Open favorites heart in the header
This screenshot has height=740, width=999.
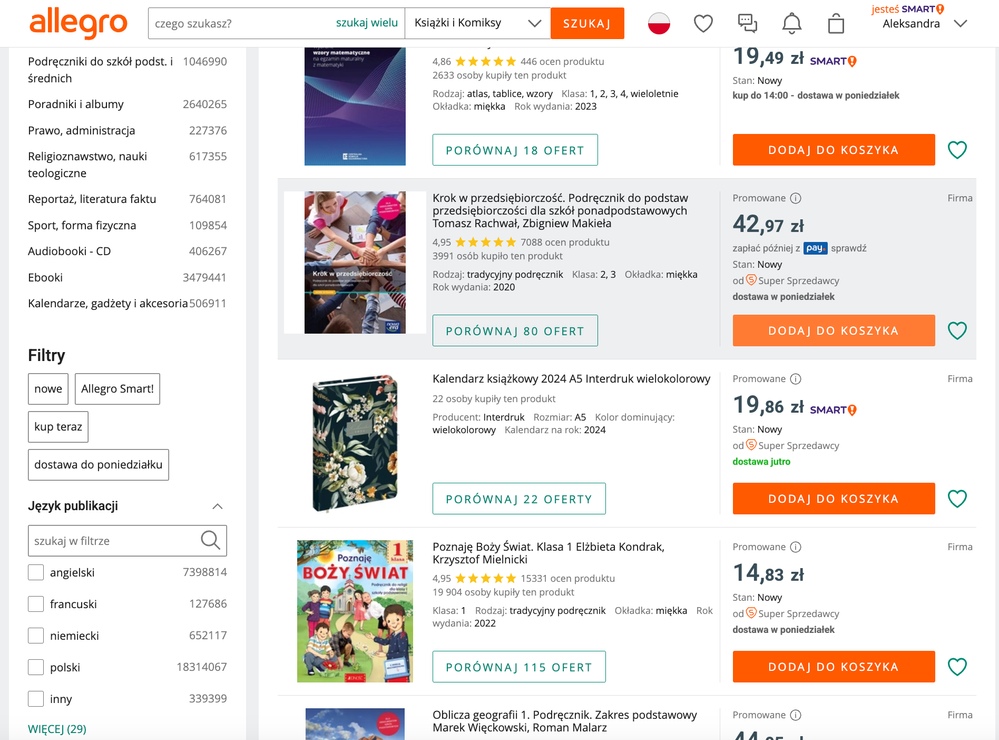click(x=703, y=24)
